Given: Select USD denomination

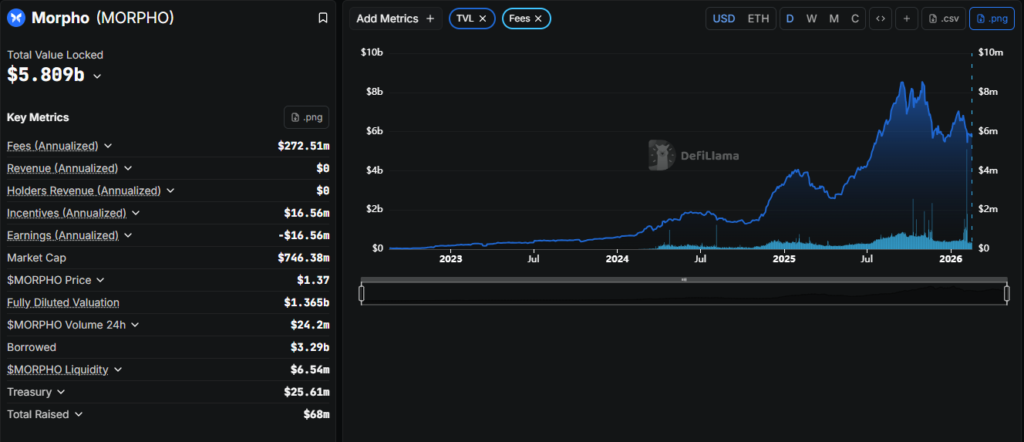Looking at the screenshot, I should (x=723, y=18).
